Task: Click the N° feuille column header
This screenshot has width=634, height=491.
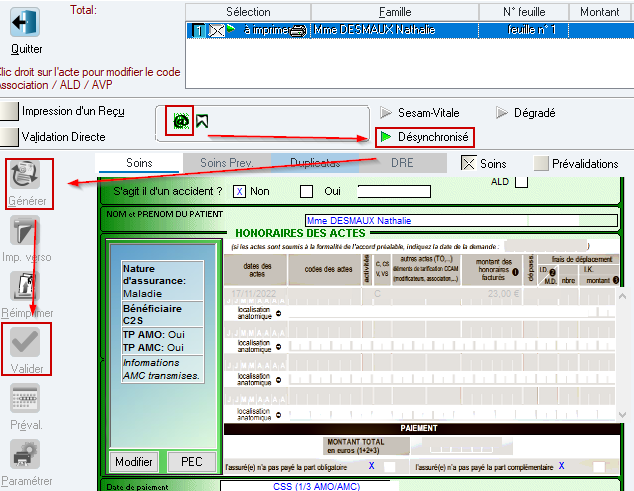Action: (x=524, y=12)
